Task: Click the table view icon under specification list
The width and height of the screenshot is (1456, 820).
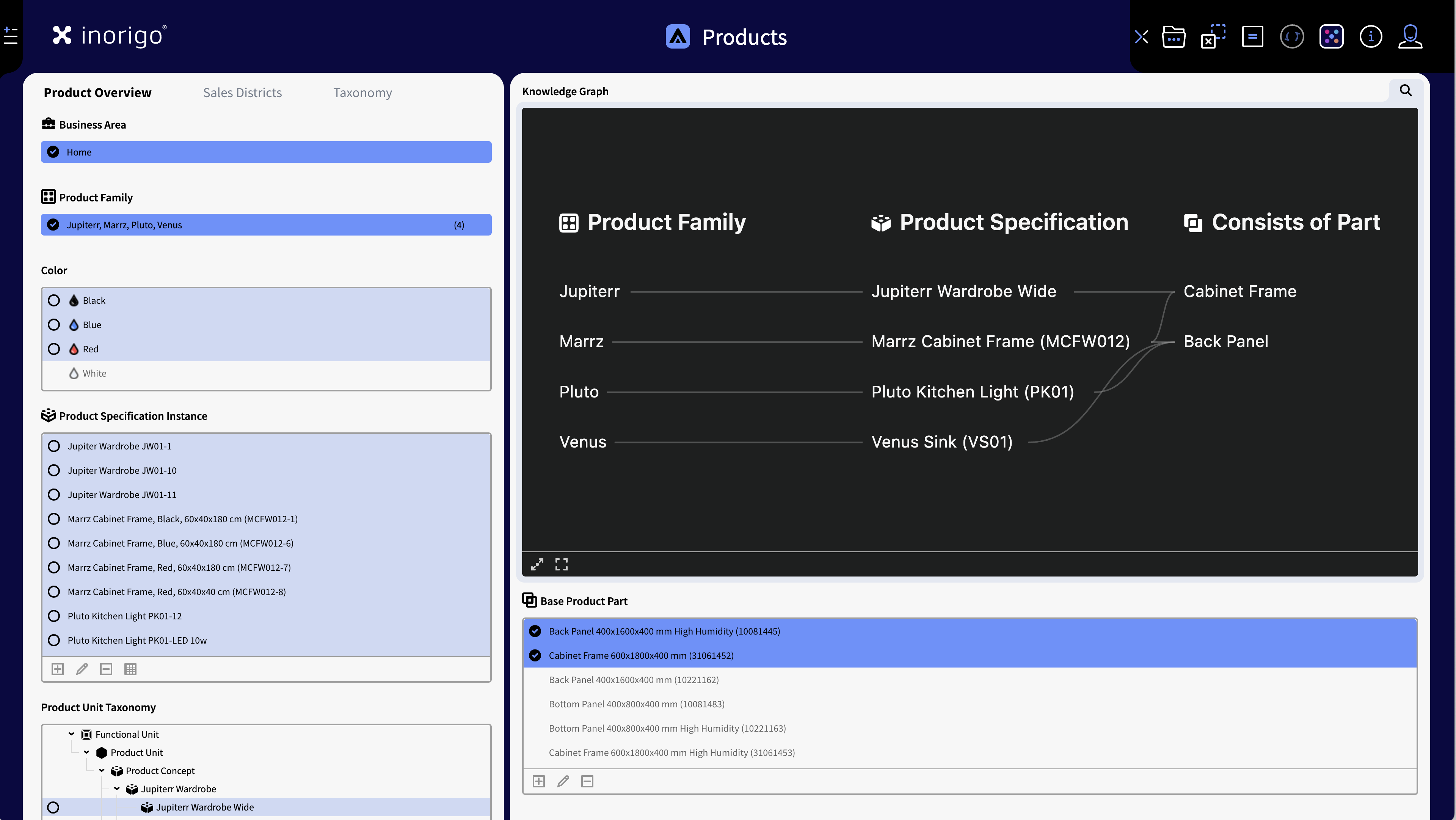Action: [x=130, y=669]
